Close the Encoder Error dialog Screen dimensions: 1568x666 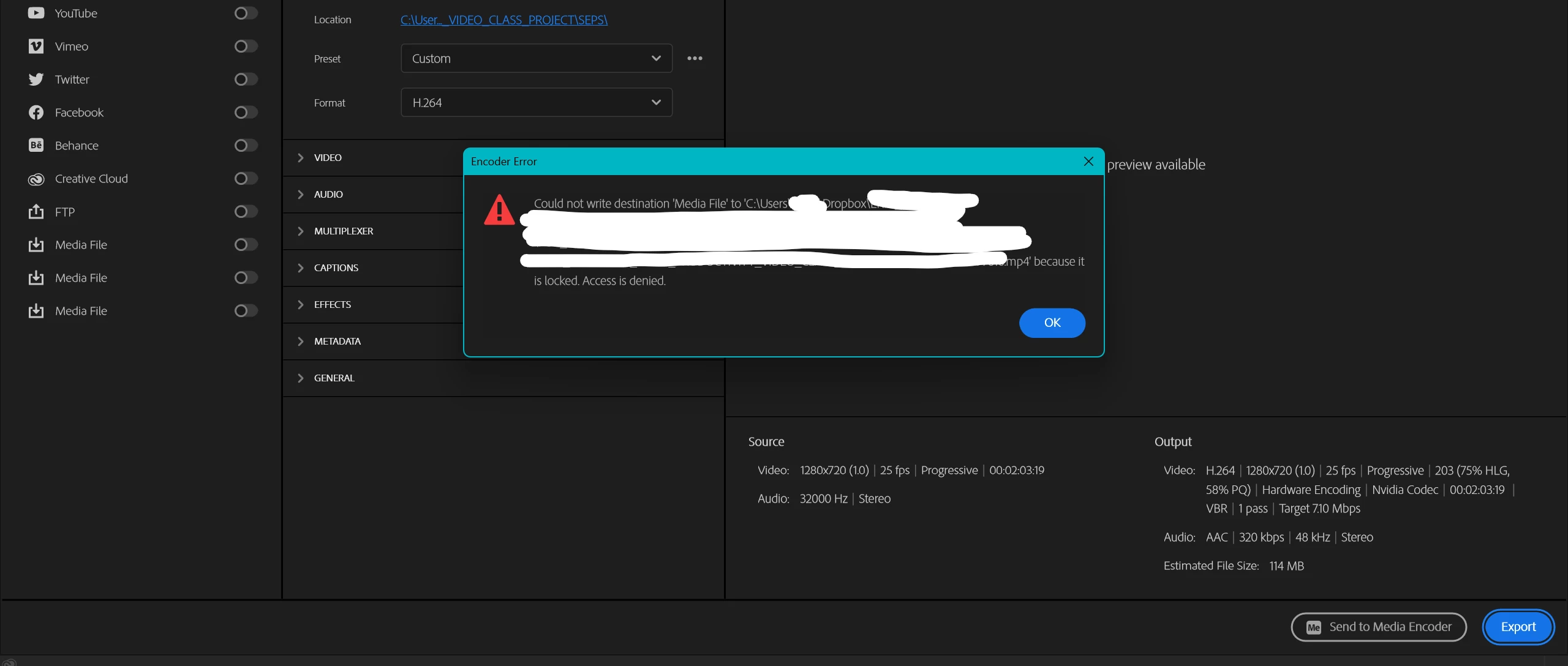coord(1088,162)
